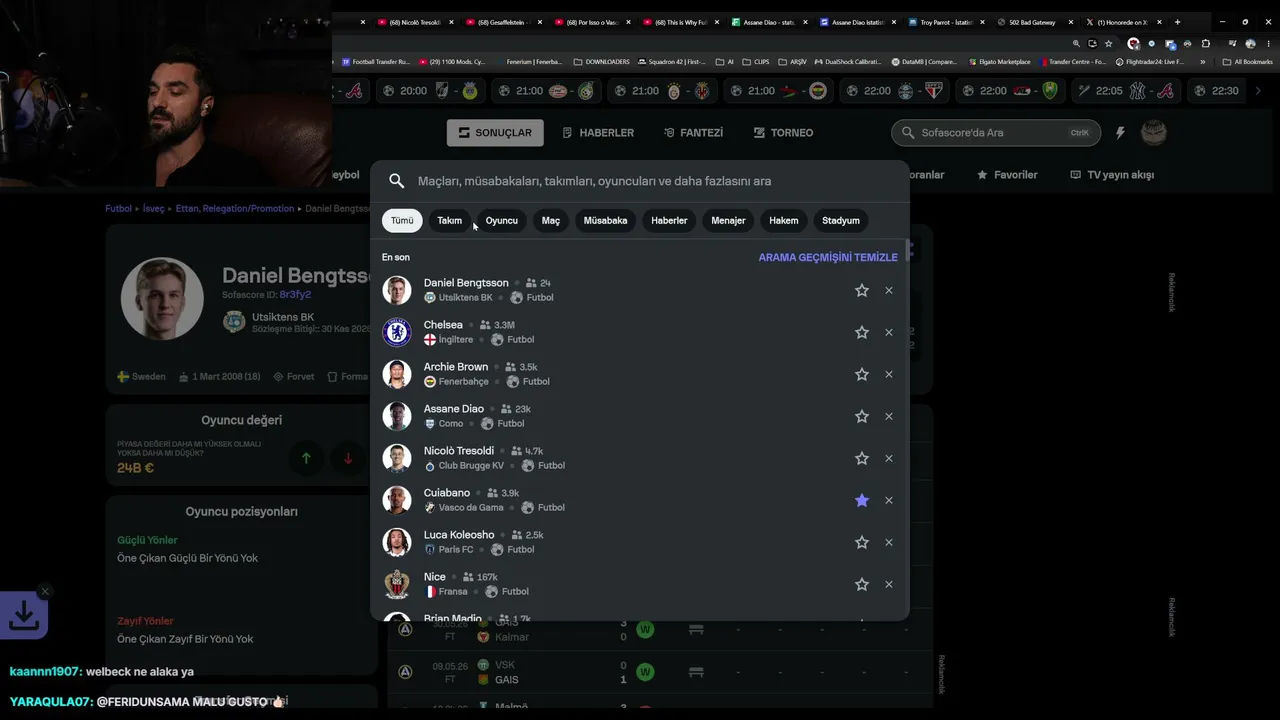Image resolution: width=1280 pixels, height=720 pixels.
Task: Delete Nicolò Tresoldi from search history
Action: coord(889,458)
